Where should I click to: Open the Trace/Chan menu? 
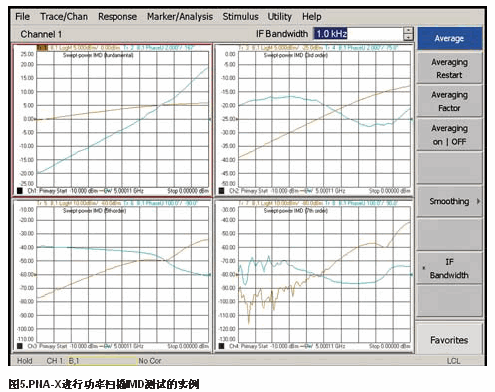tap(64, 17)
